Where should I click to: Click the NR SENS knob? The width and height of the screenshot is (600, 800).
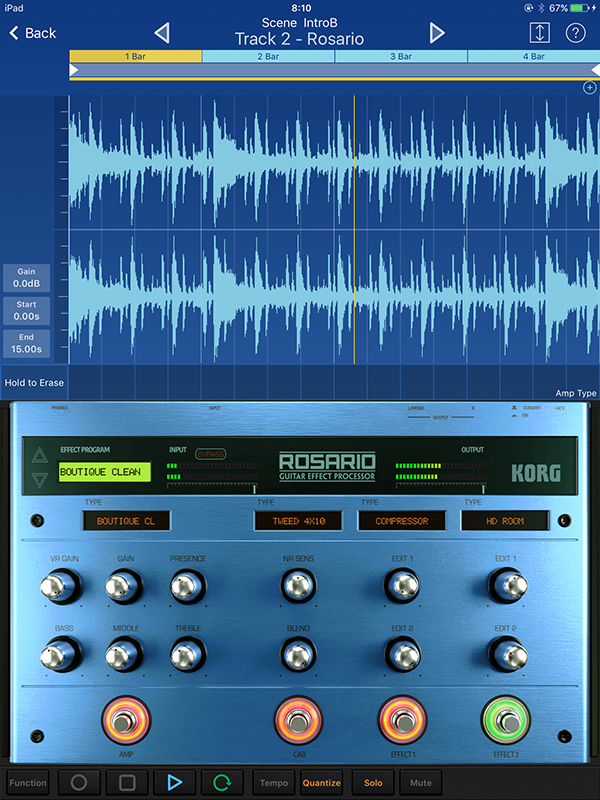point(298,586)
